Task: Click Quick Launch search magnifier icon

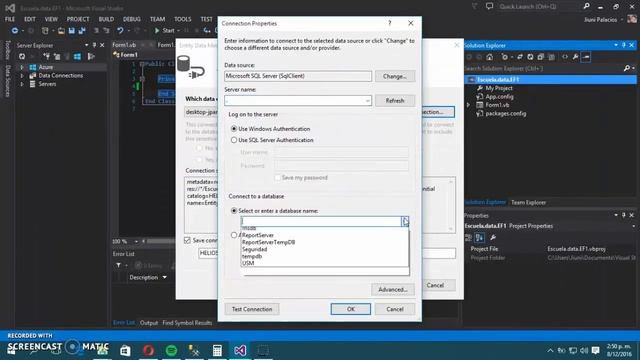Action: point(586,6)
